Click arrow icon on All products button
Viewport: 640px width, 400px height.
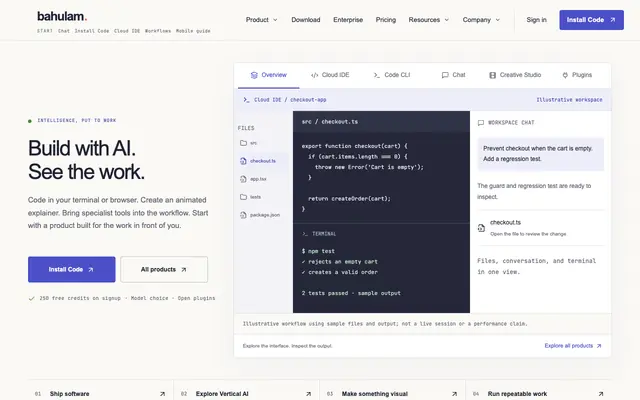pyautogui.click(x=184, y=269)
